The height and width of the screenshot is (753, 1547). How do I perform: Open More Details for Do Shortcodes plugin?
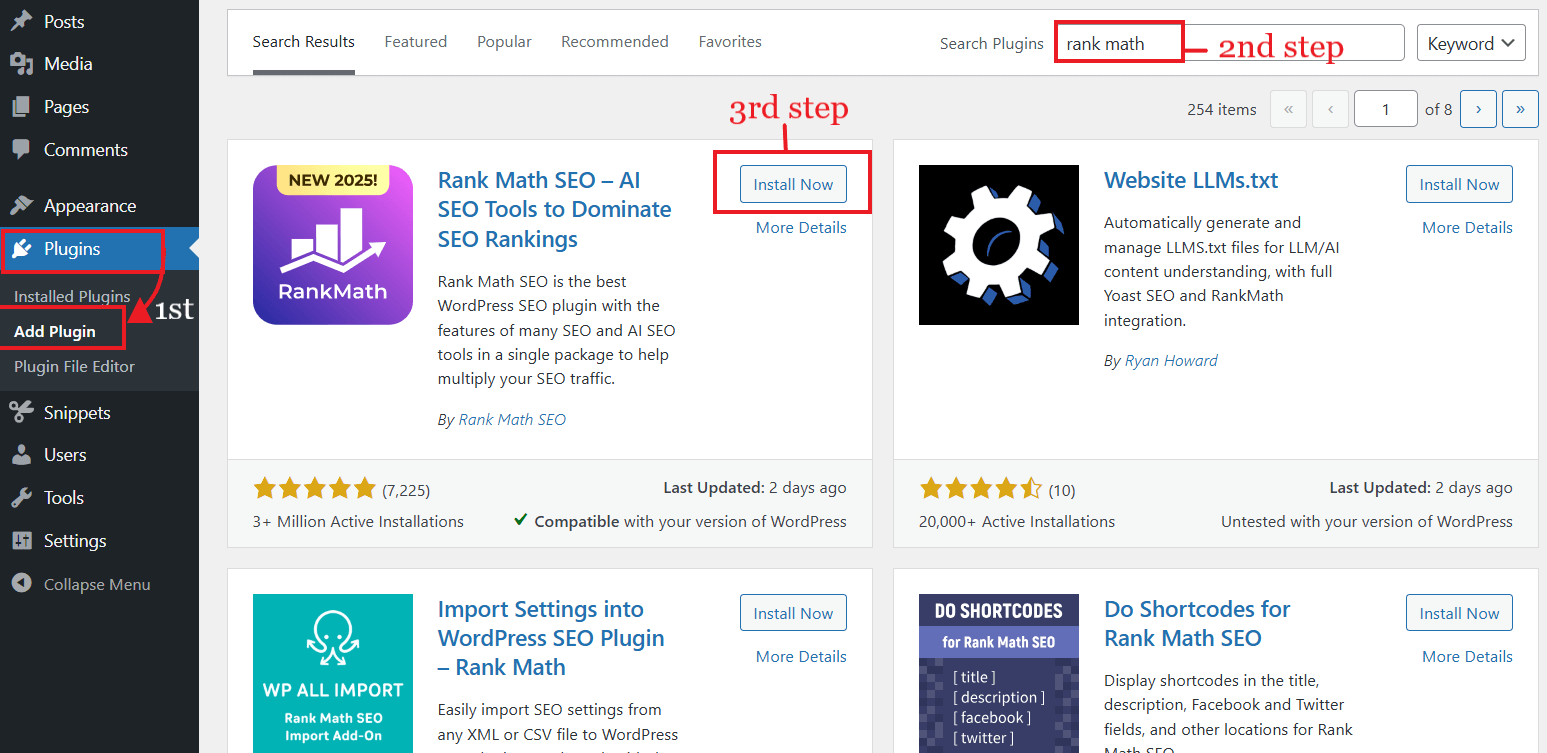1467,657
